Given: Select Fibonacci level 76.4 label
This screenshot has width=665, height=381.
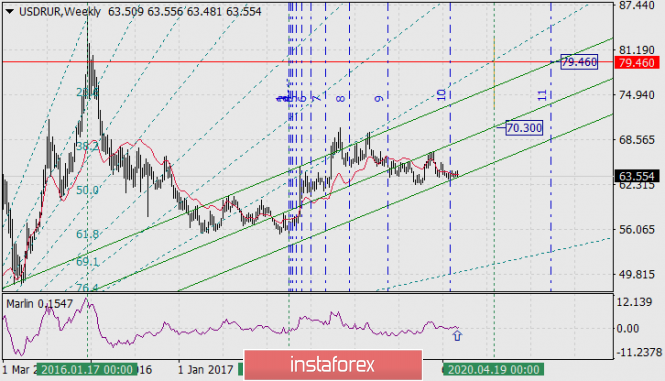Looking at the screenshot, I should coord(87,288).
